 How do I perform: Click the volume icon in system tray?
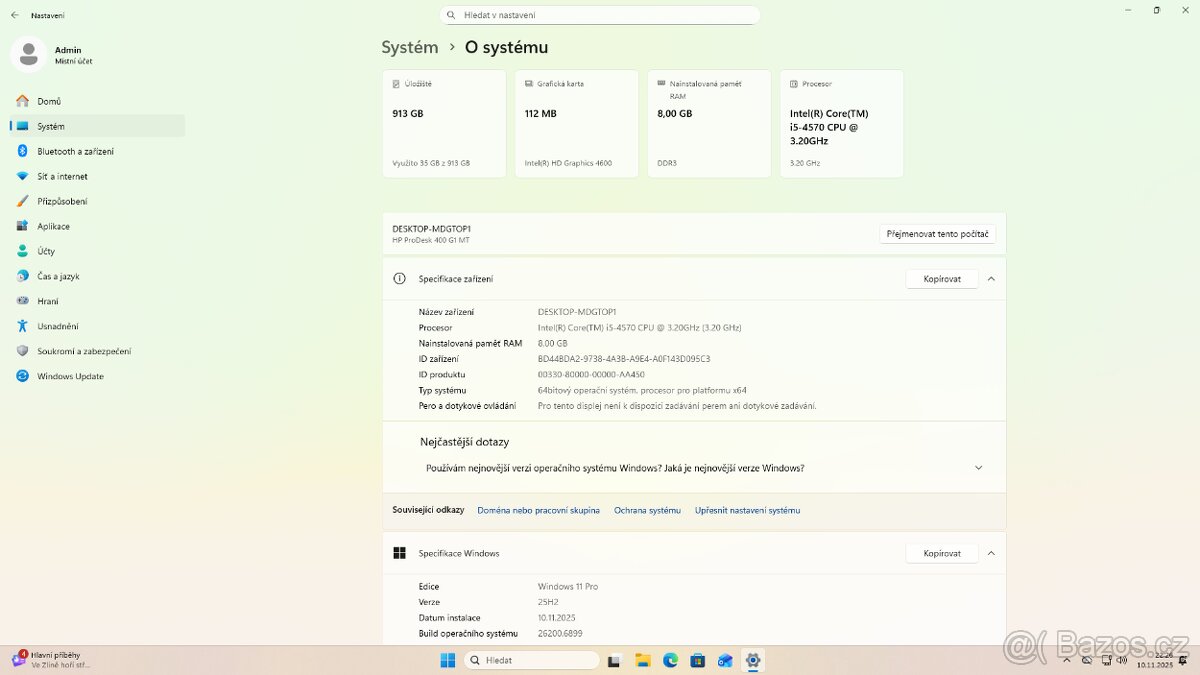pyautogui.click(x=1120, y=660)
